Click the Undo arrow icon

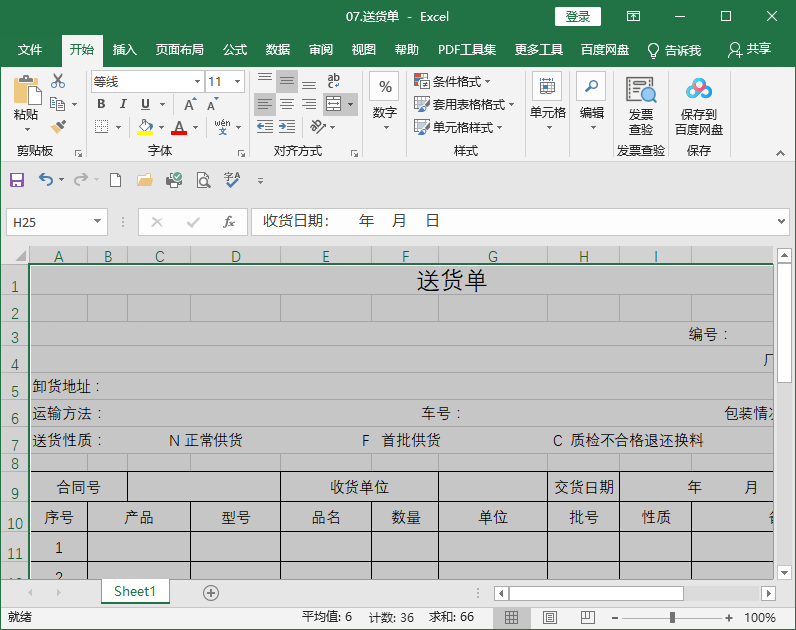pyautogui.click(x=46, y=180)
